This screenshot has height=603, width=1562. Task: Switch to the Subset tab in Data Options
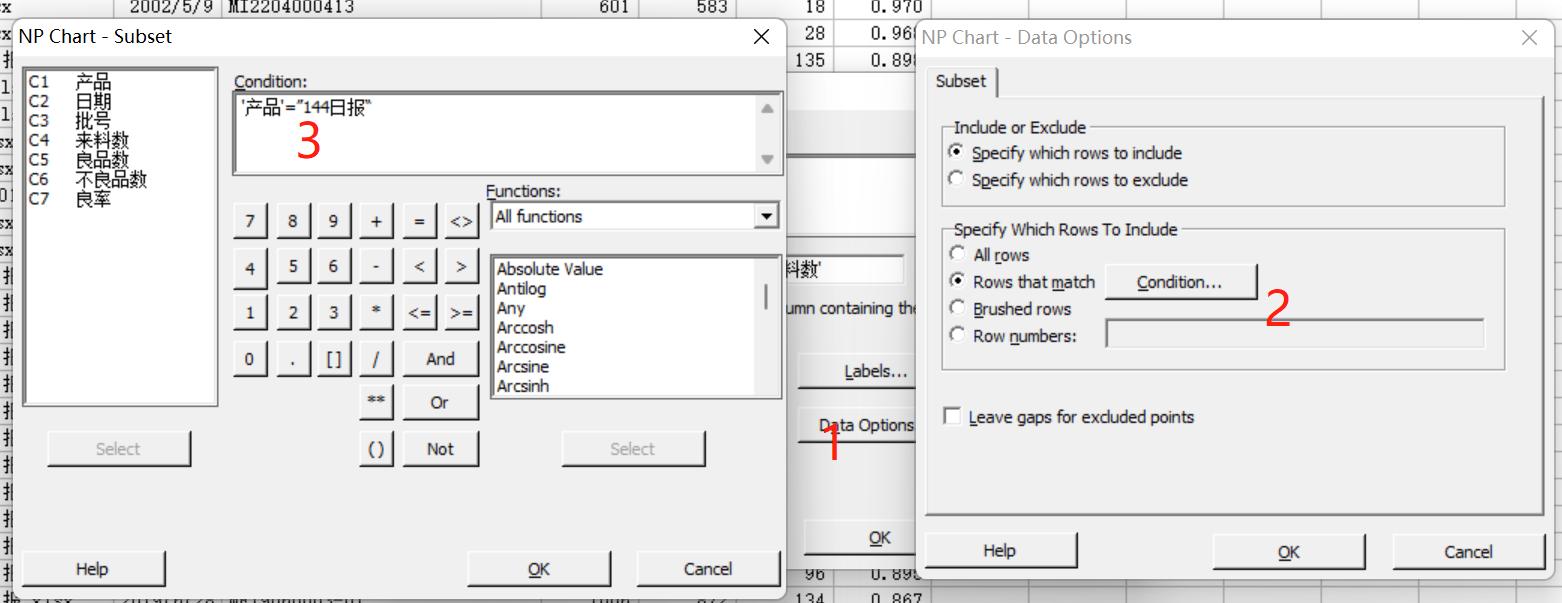tap(961, 81)
